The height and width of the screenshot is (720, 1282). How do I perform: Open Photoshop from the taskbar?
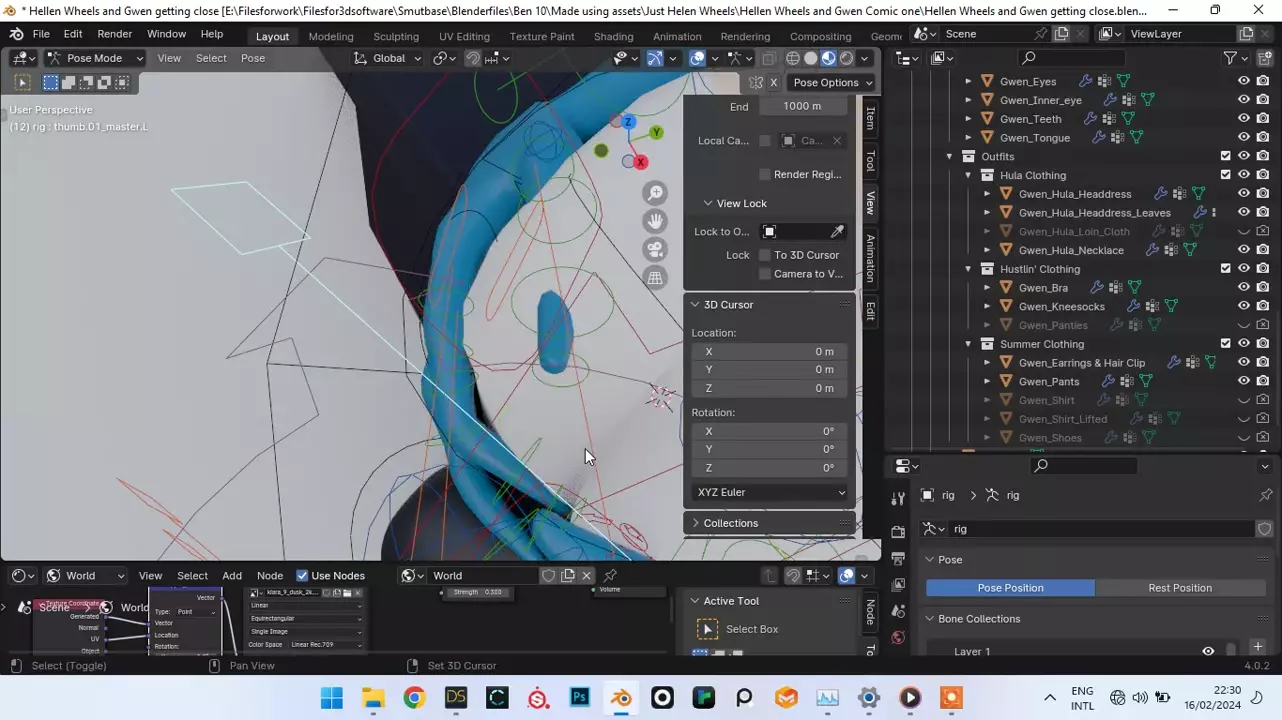580,698
